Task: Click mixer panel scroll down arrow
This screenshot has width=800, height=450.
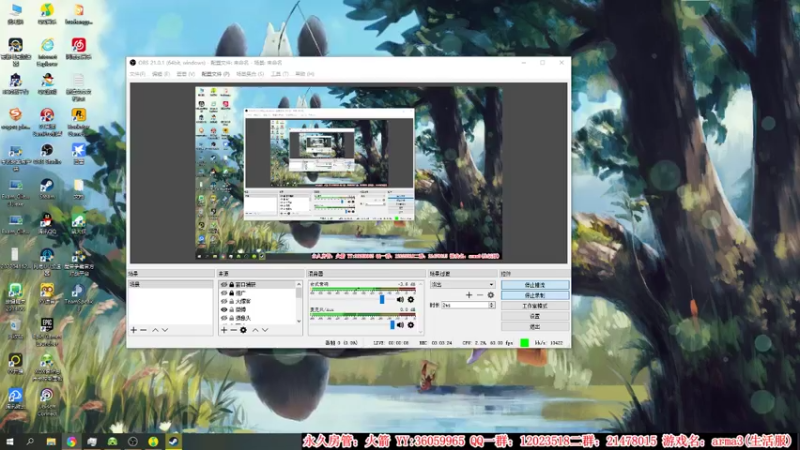Action: click(421, 331)
